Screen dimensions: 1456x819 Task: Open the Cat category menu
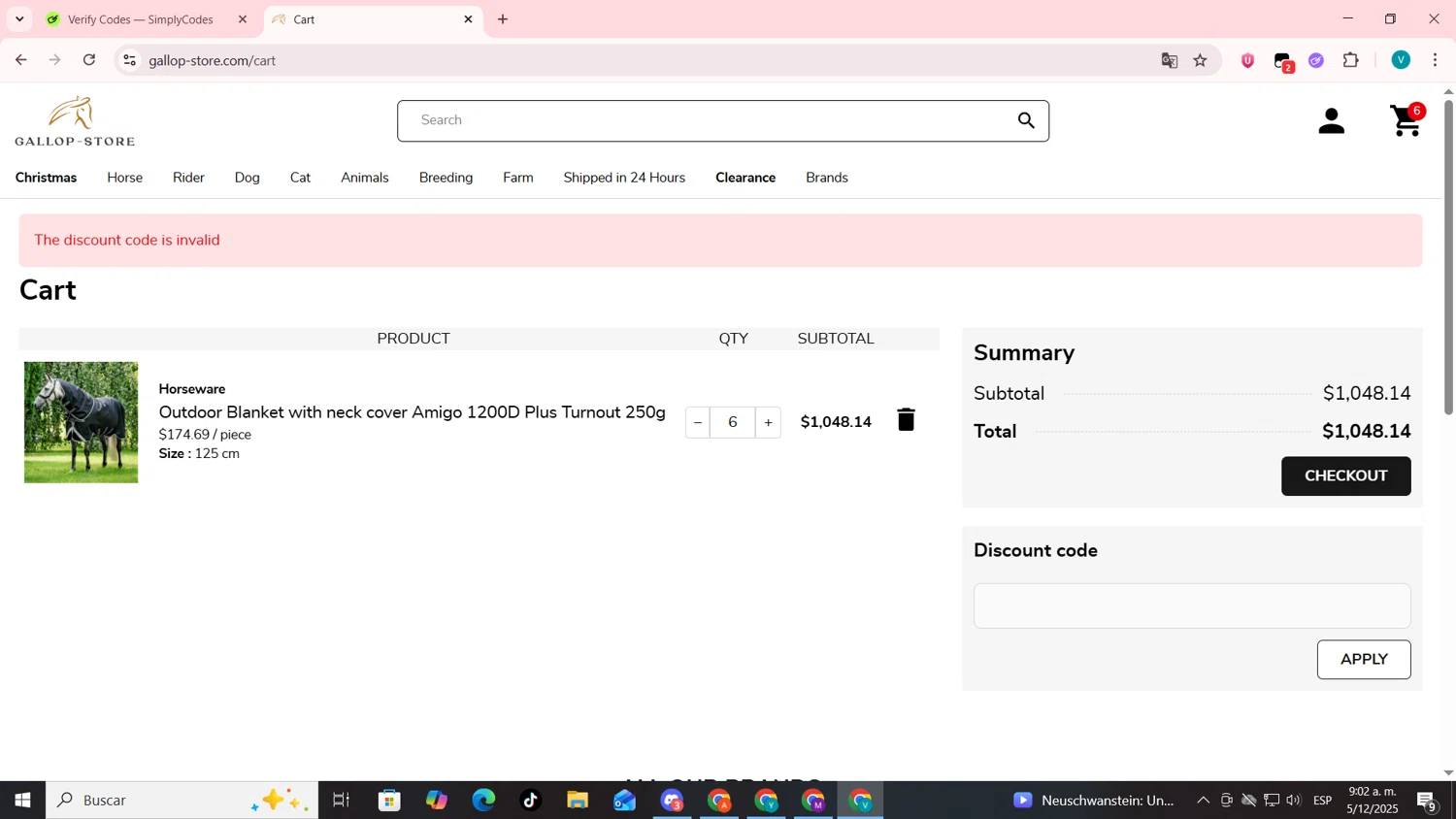300,178
